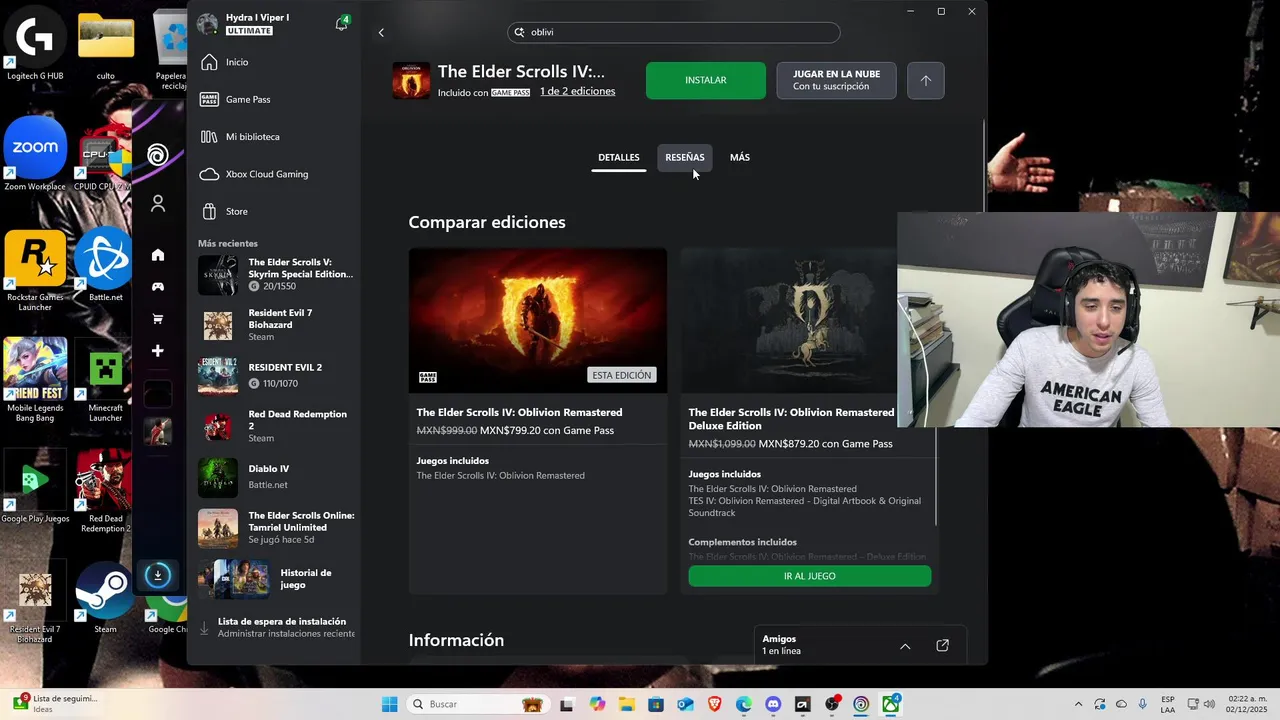Open Lista de espera de instalación
This screenshot has width=1280, height=720.
pos(276,627)
